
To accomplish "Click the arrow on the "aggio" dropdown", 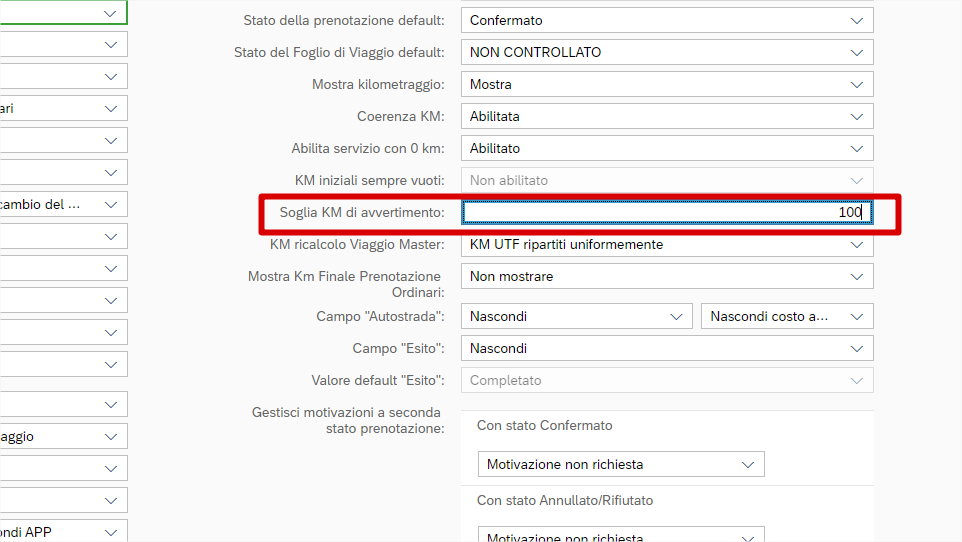I will coord(110,436).
